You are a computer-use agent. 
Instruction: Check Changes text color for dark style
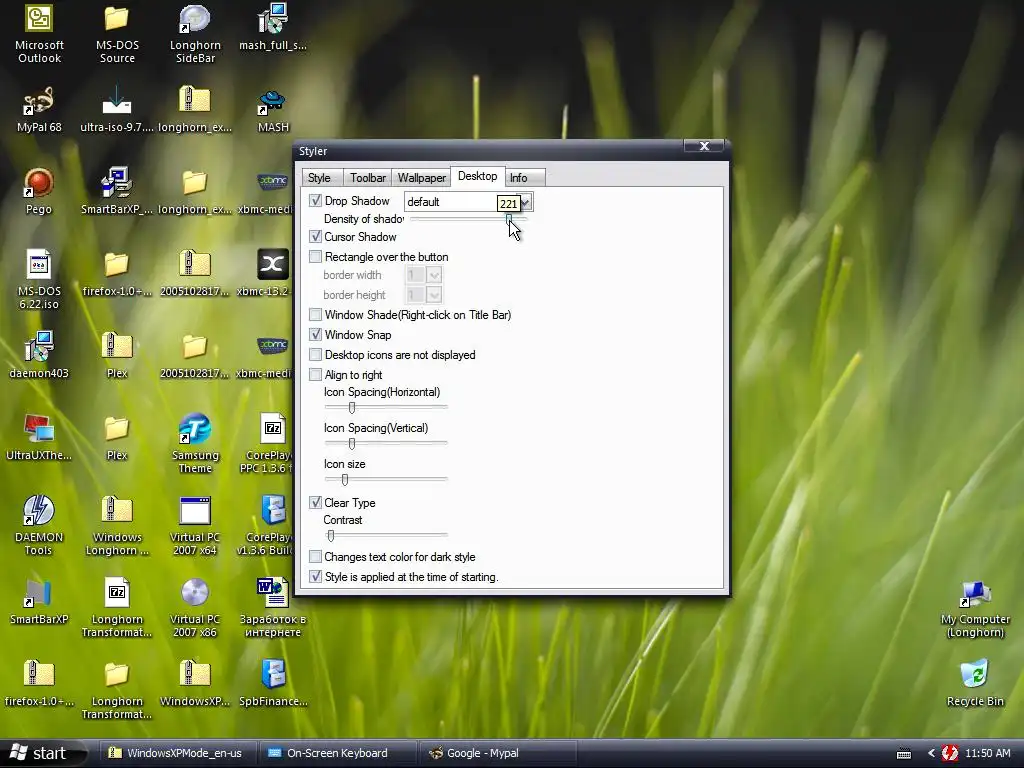pyautogui.click(x=315, y=556)
